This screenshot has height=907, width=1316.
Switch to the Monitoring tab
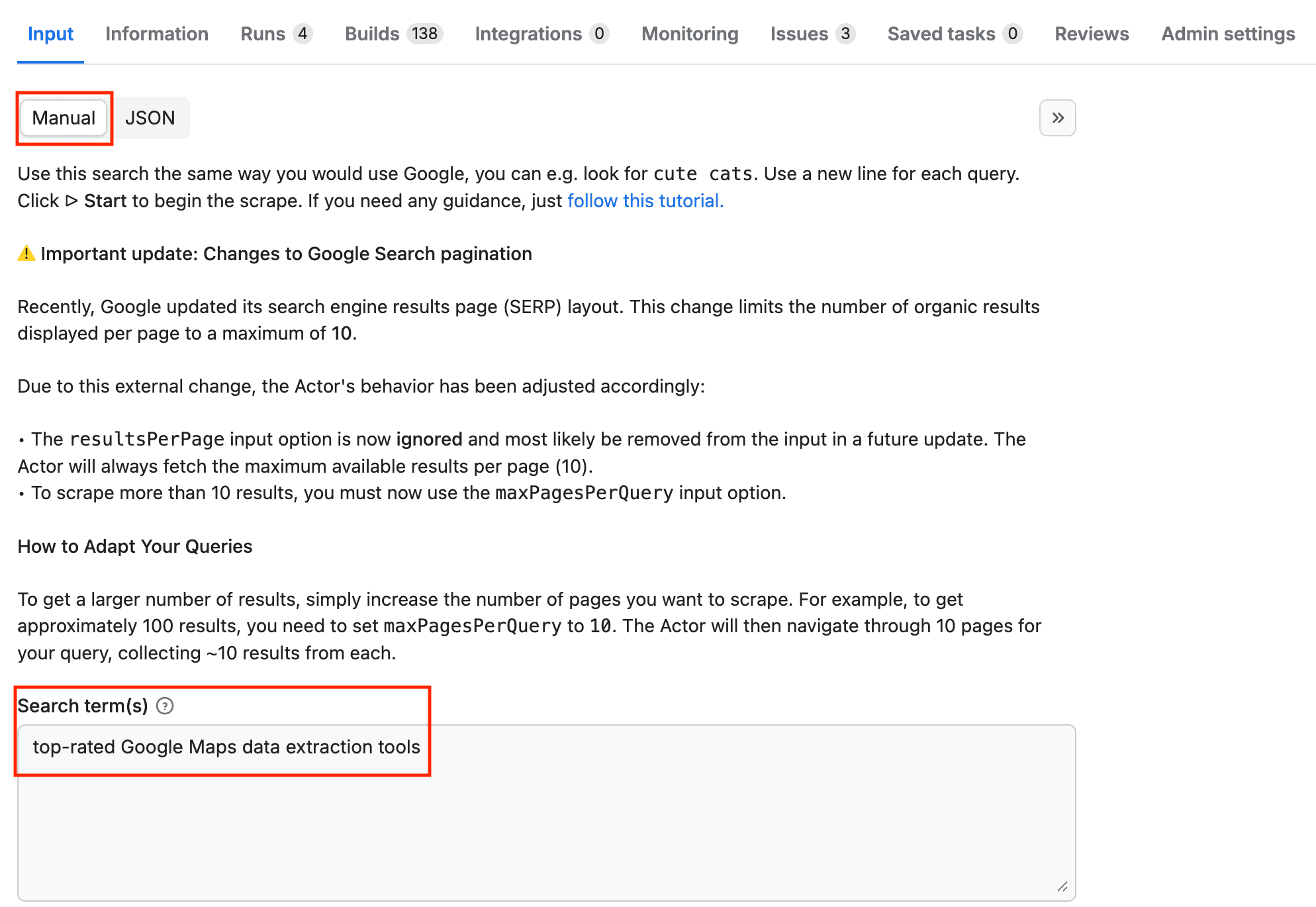coord(690,34)
